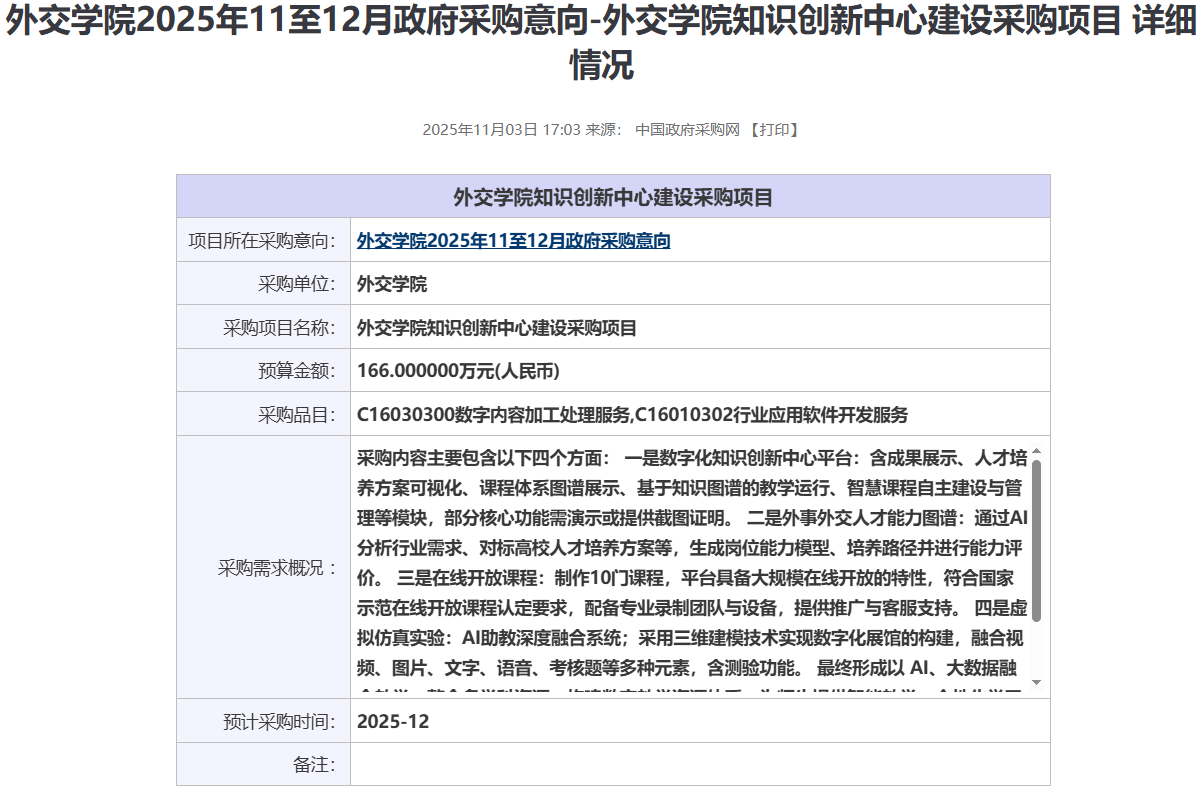Click the empty 备注 value cell

699,765
